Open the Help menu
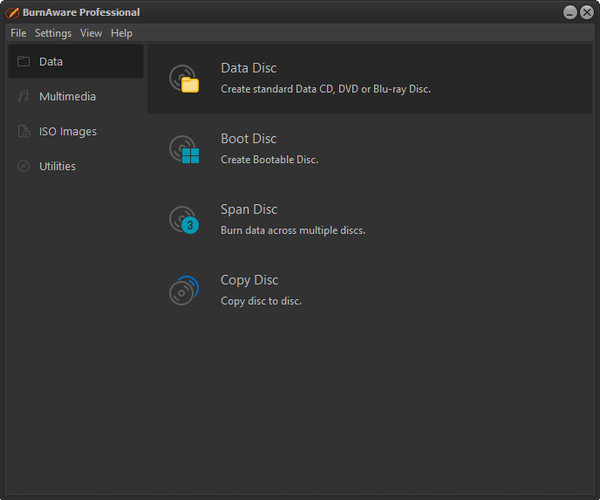The width and height of the screenshot is (600, 500). pyautogui.click(x=121, y=33)
